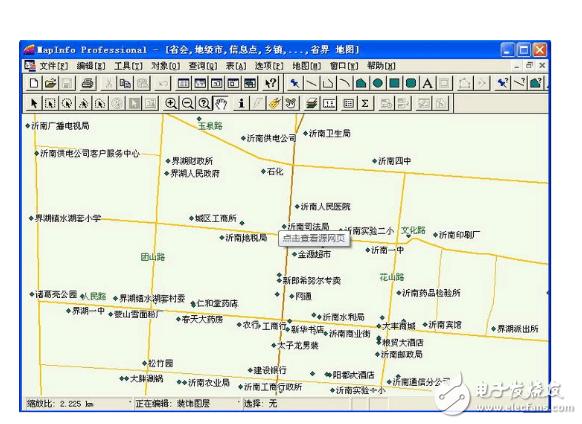Select the Zoom-in magnifier tool
The image size is (582, 424).
point(171,103)
